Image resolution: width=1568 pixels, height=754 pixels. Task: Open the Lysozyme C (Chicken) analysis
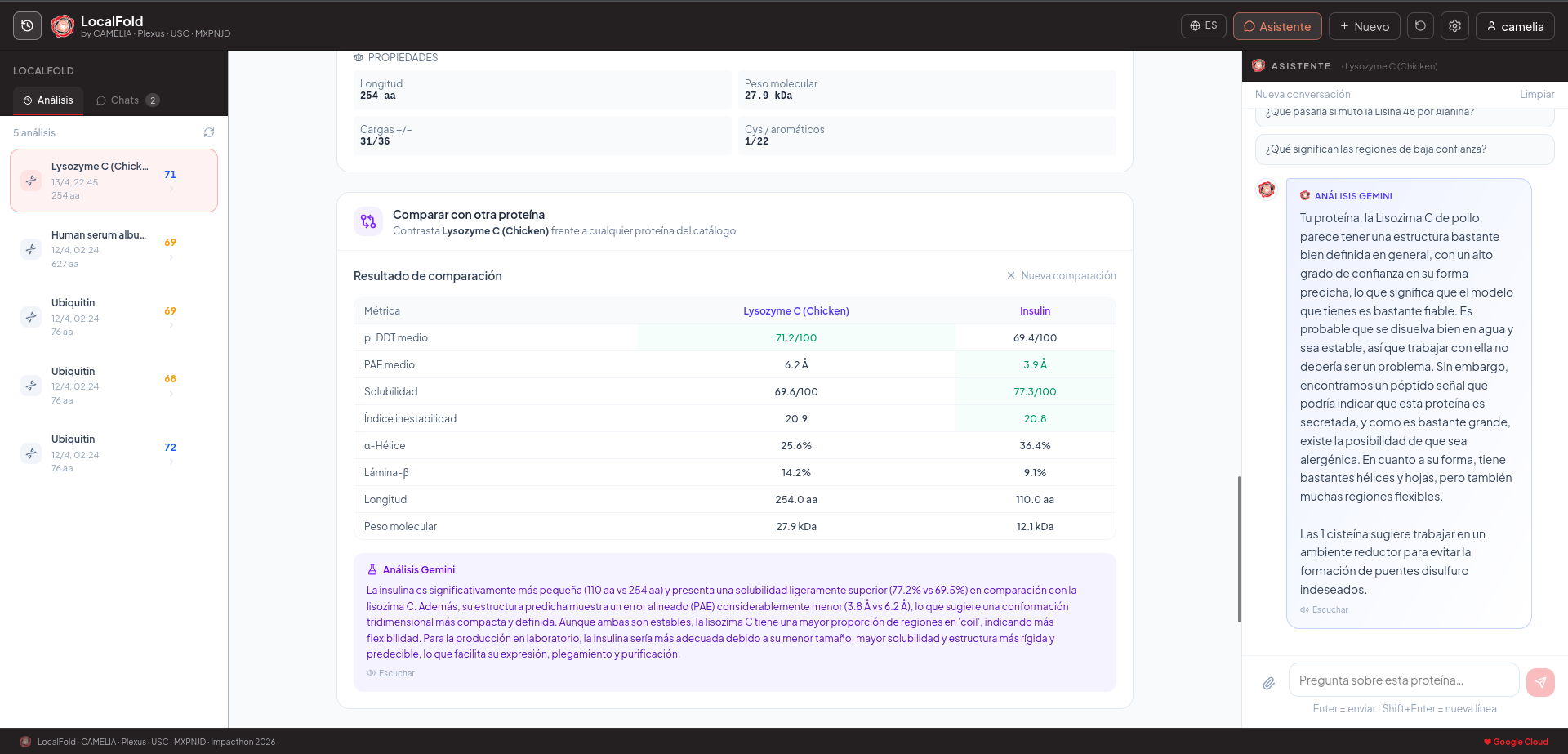tap(114, 181)
